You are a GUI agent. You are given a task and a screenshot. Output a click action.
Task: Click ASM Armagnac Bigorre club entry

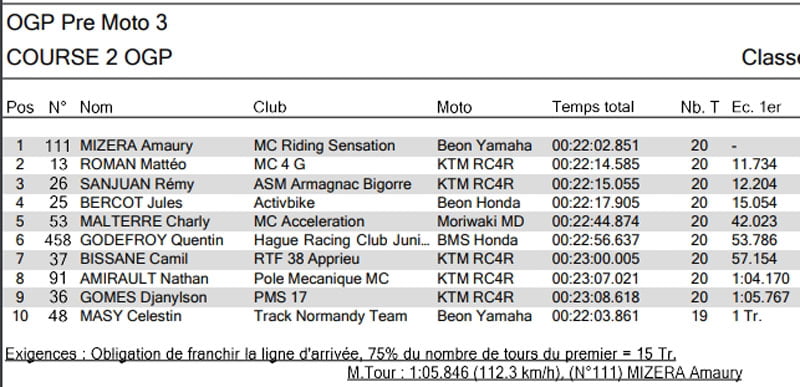pyautogui.click(x=332, y=184)
